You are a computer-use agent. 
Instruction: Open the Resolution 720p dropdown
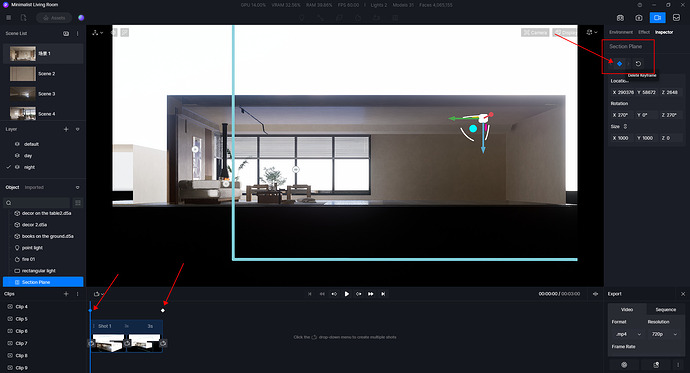pyautogui.click(x=664, y=334)
